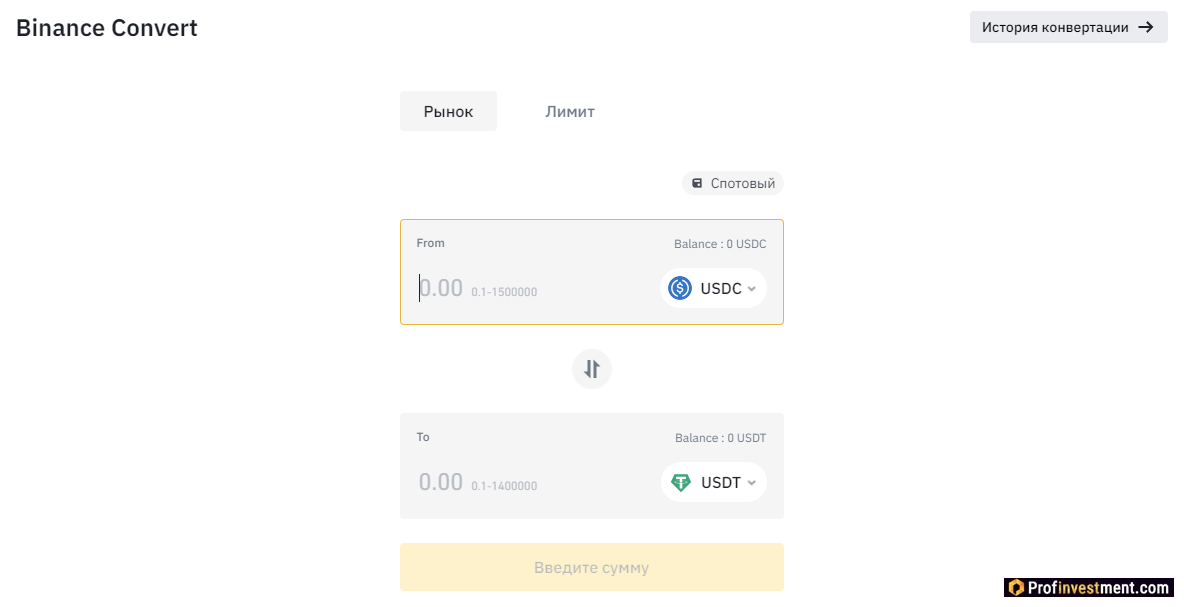Click the swap direction arrows icon
The height and width of the screenshot is (607, 1184).
(x=591, y=368)
